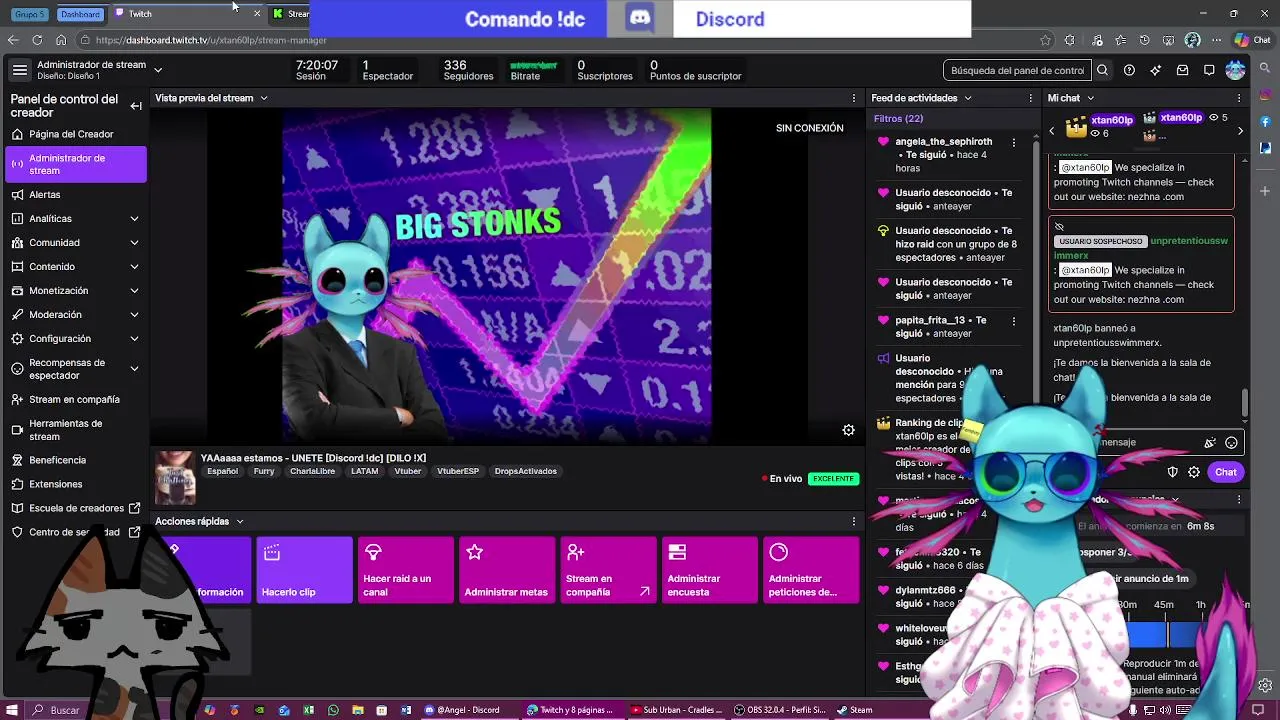
Task: Open options for papita_frita_13 follow event
Action: 1014,321
